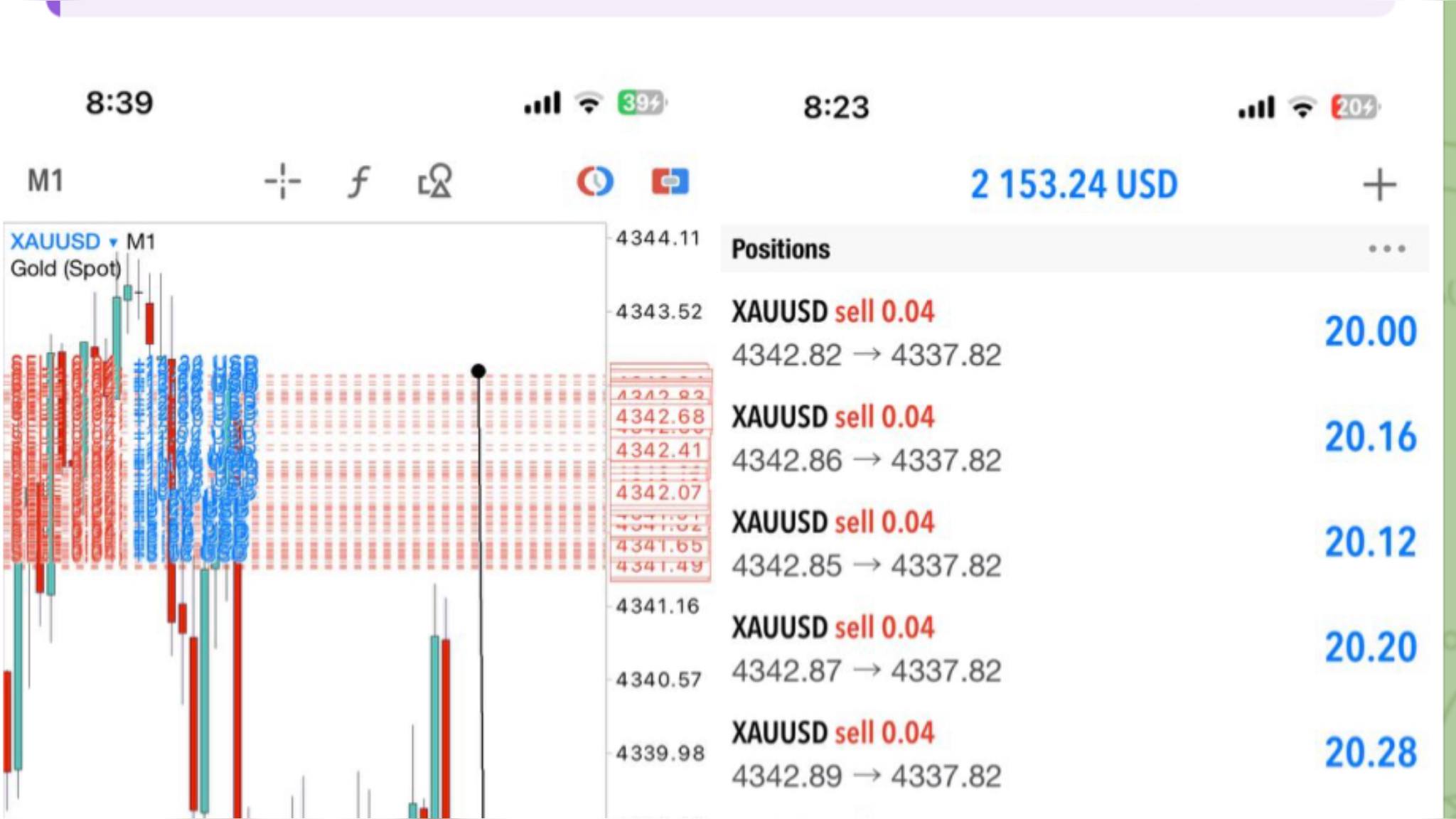
Task: Select the 4342.68 price level label
Action: [660, 417]
